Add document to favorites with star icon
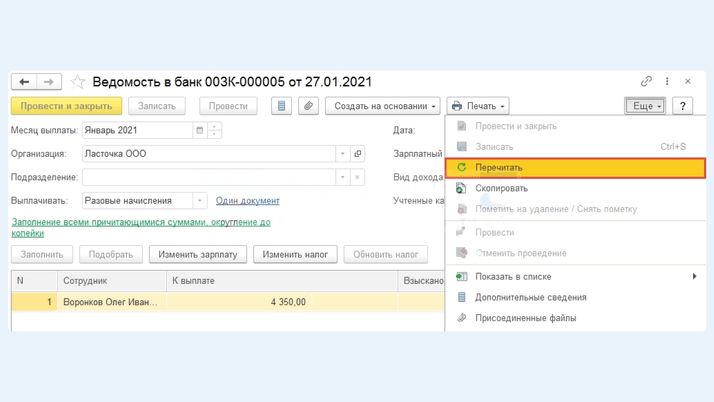This screenshot has width=714, height=402. 77,82
